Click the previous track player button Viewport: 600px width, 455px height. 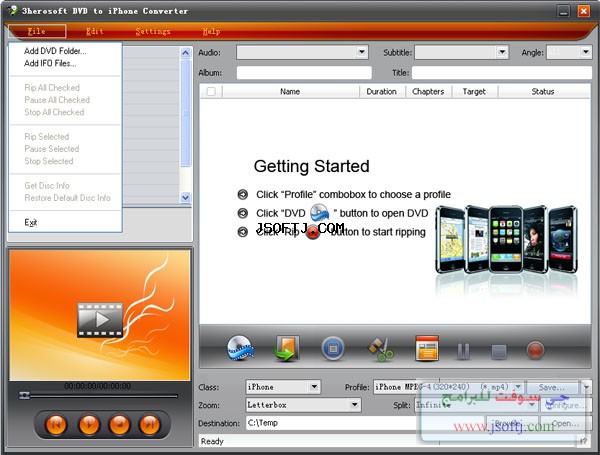56,424
